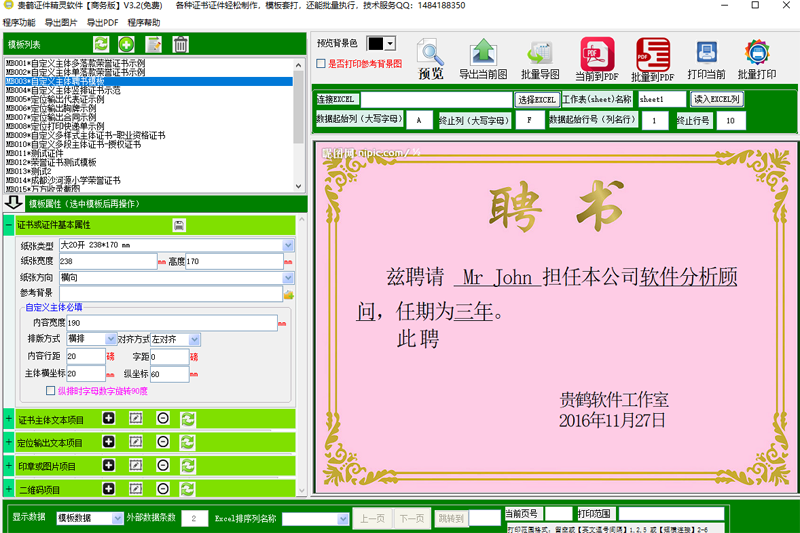
Task: Click the 批量打印 batch print icon
Action: click(757, 53)
